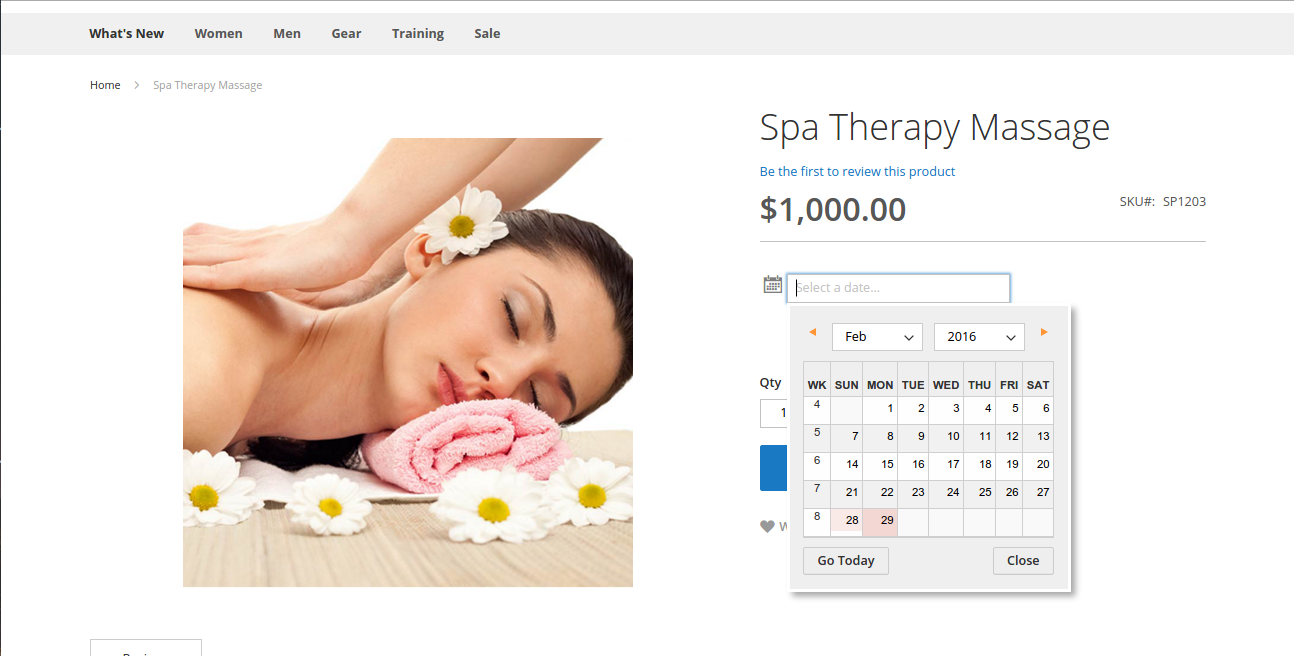Click the calendar icon beside date field

click(772, 285)
